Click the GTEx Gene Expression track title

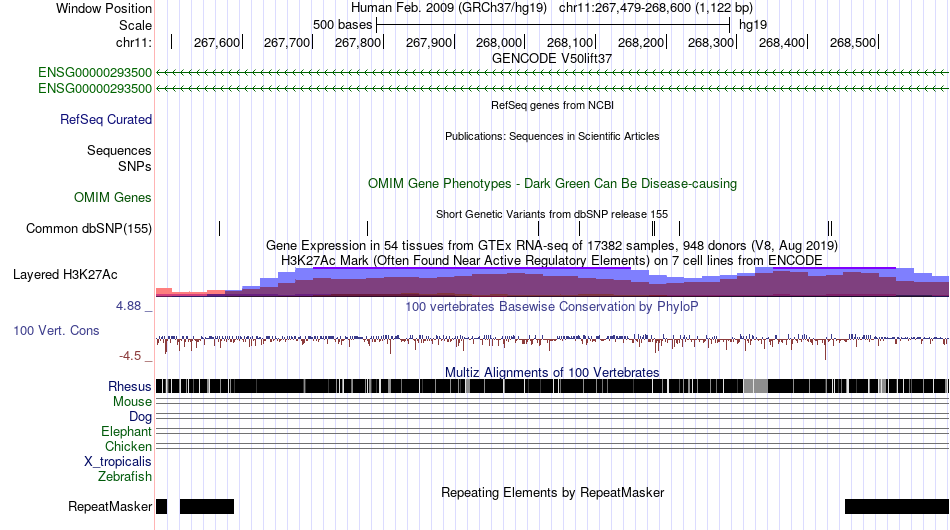pyautogui.click(x=552, y=245)
